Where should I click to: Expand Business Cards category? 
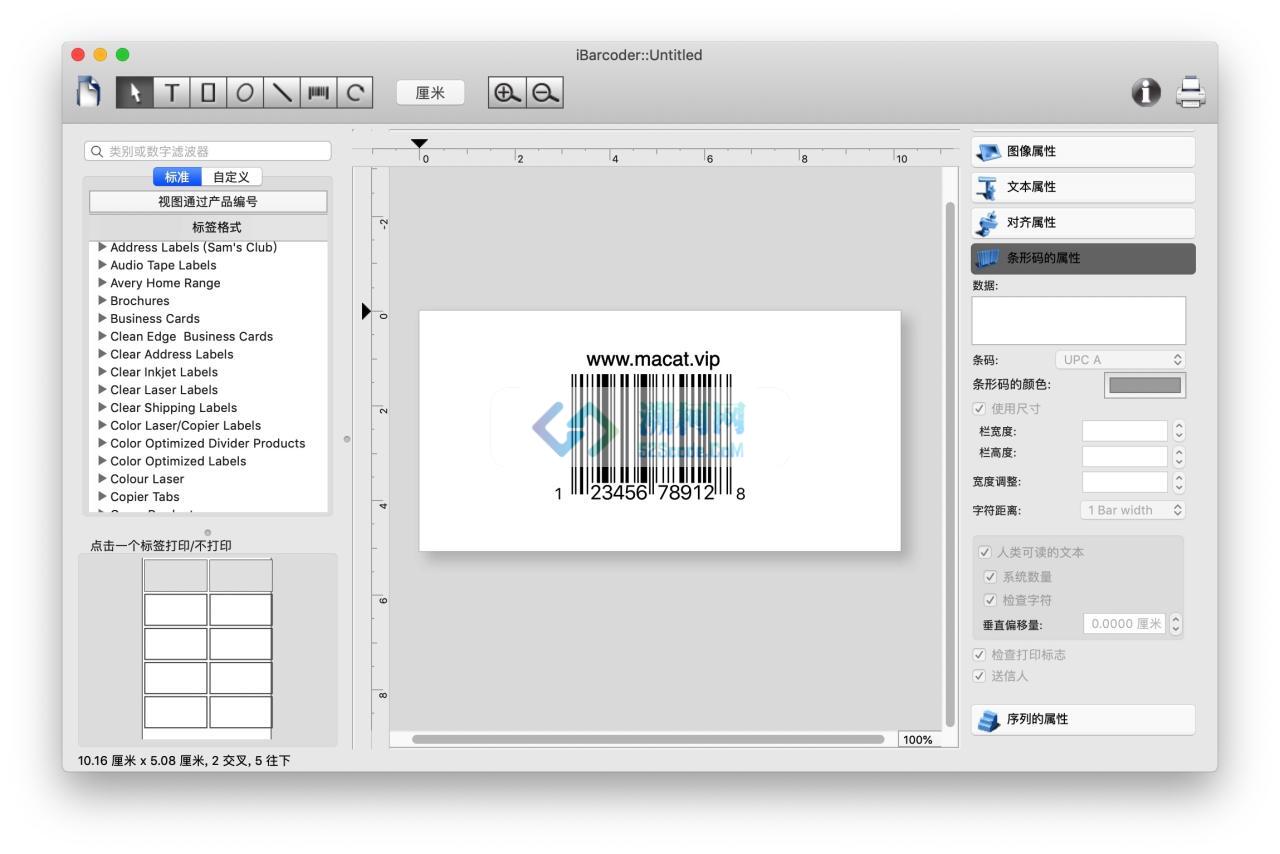102,318
